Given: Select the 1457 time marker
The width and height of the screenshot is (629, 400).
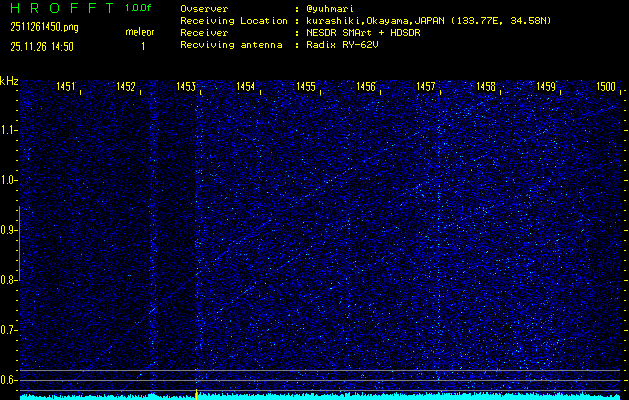Looking at the screenshot, I should 426,87.
